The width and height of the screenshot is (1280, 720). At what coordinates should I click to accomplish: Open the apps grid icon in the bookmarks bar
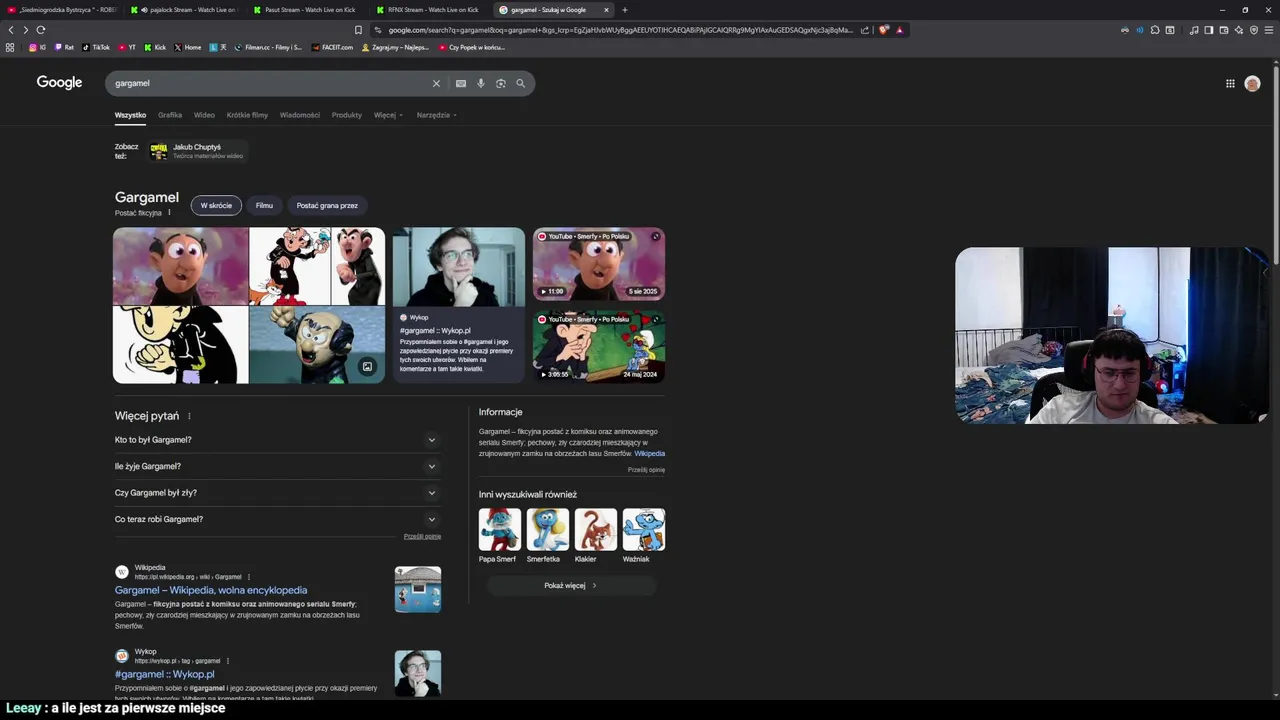pos(10,47)
